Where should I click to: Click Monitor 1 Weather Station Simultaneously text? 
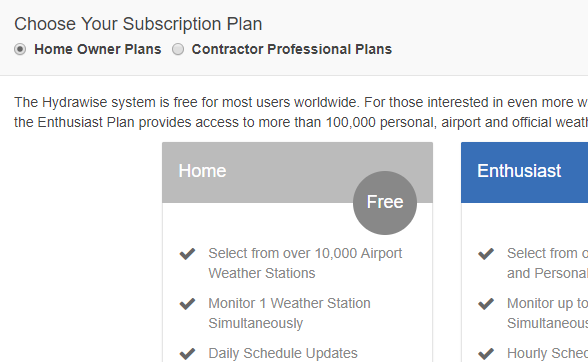tap(289, 313)
